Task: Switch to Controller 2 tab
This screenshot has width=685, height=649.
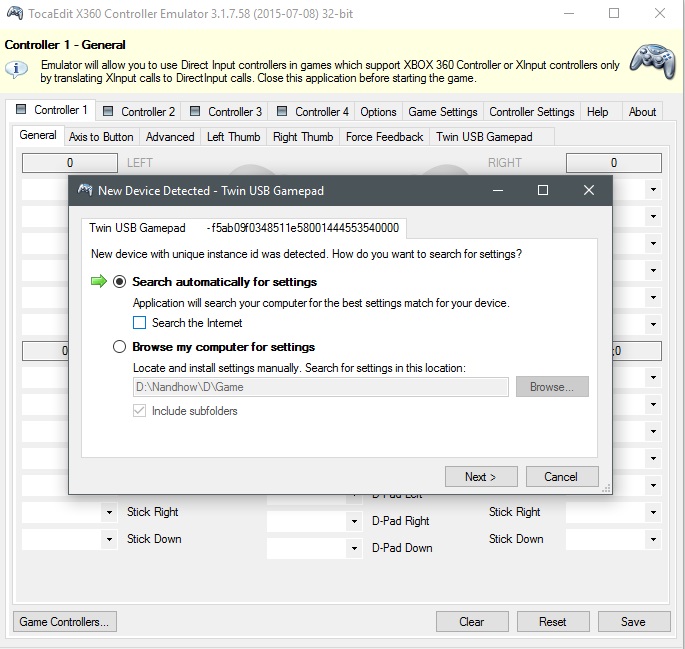Action: 139,112
